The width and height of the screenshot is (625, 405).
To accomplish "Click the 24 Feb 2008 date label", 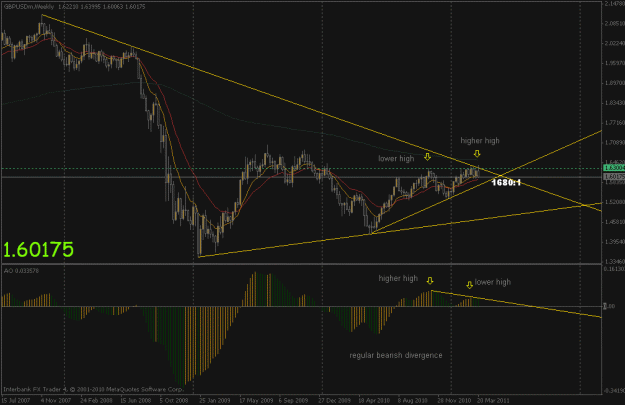I will tap(96, 400).
